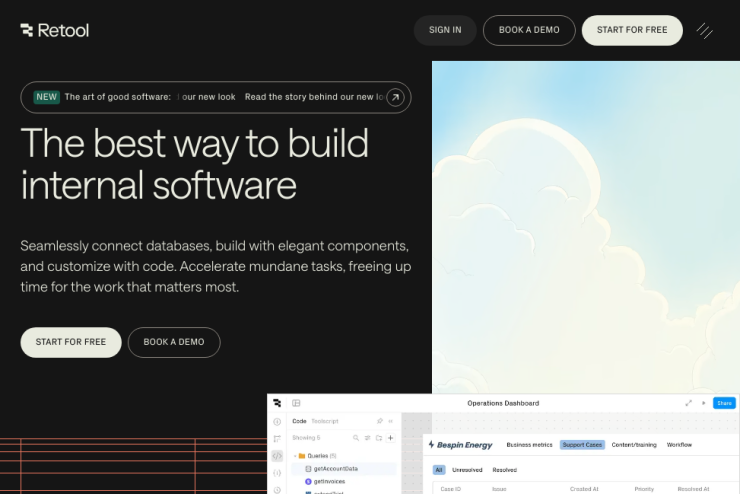Image resolution: width=740 pixels, height=494 pixels.
Task: Select the Resolved filter
Action: (x=505, y=470)
